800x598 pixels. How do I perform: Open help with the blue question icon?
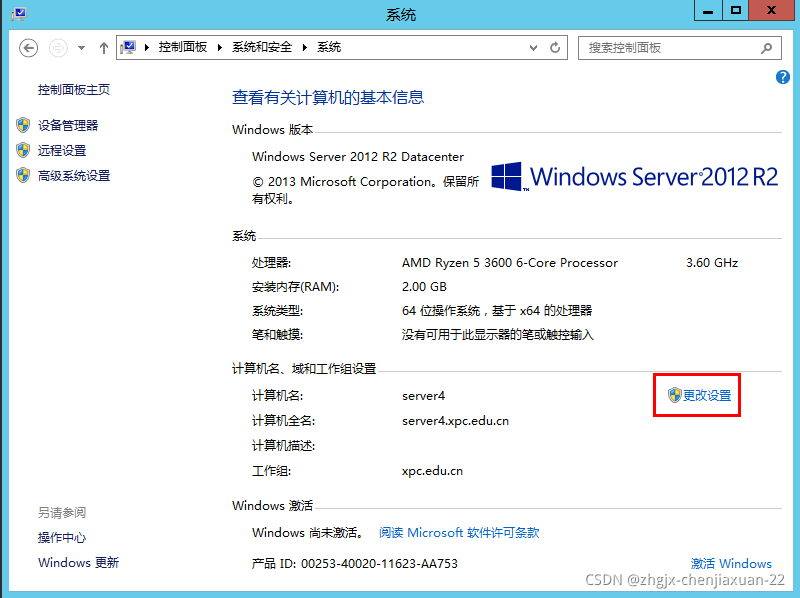(783, 77)
